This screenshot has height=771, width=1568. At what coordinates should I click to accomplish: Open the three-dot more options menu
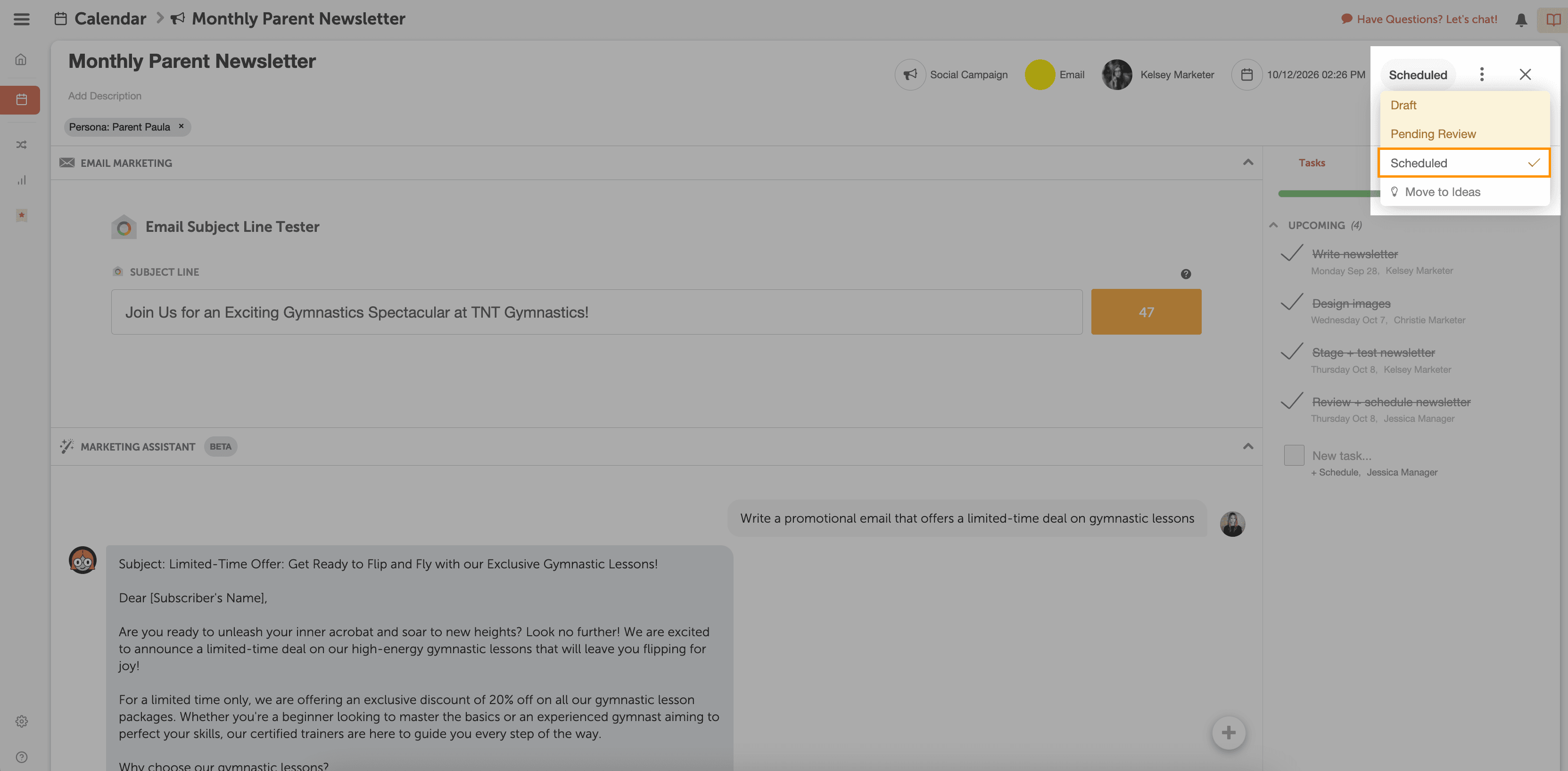pos(1482,74)
